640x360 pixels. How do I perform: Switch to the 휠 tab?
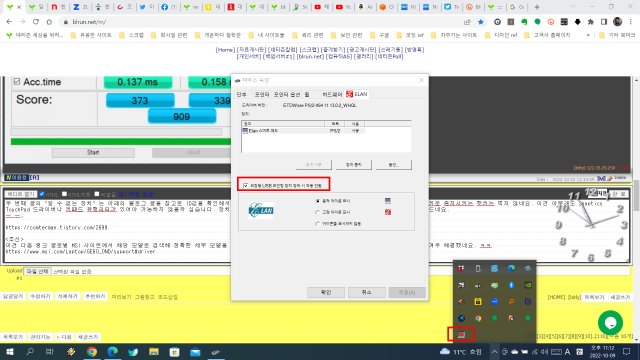(307, 94)
